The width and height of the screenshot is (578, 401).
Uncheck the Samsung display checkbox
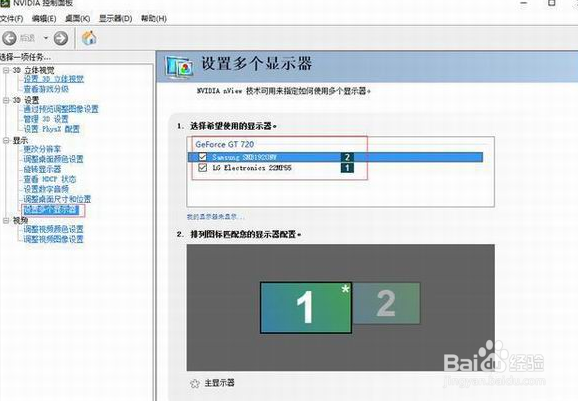(202, 157)
